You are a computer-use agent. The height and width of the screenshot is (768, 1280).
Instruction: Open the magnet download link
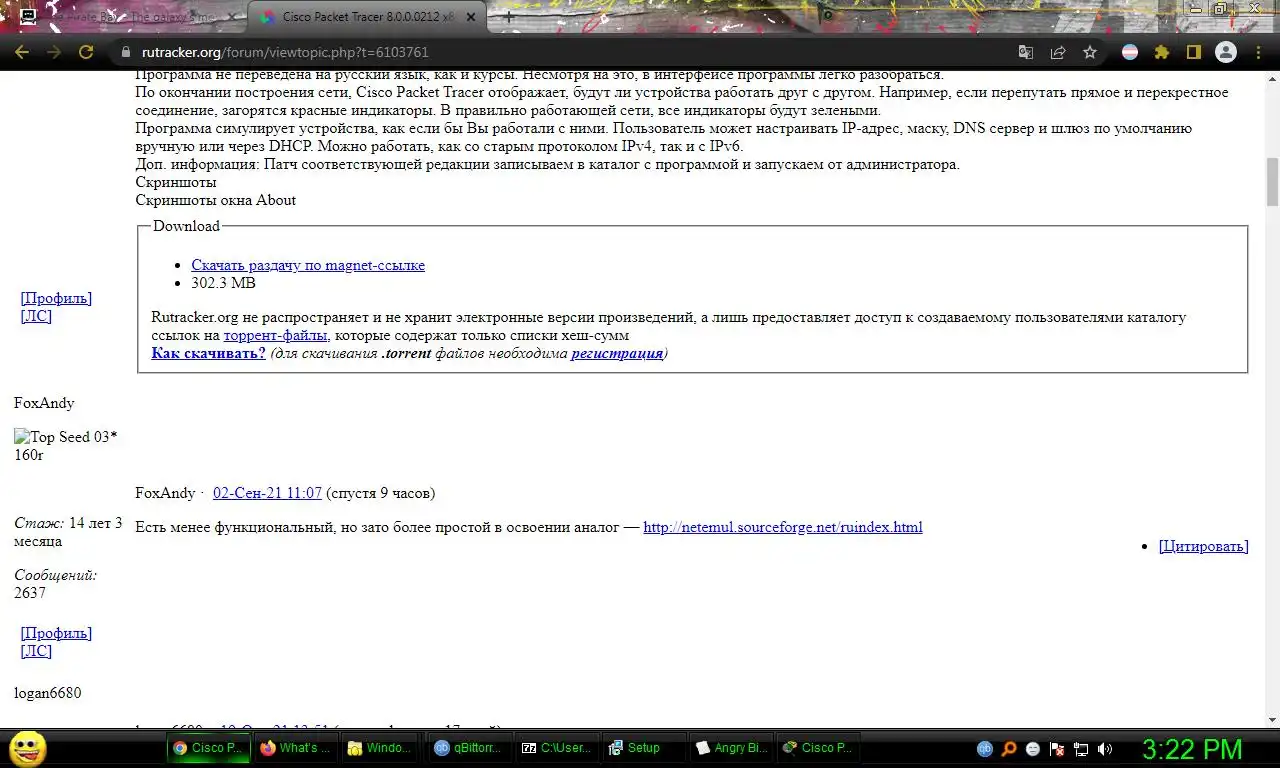pyautogui.click(x=308, y=265)
